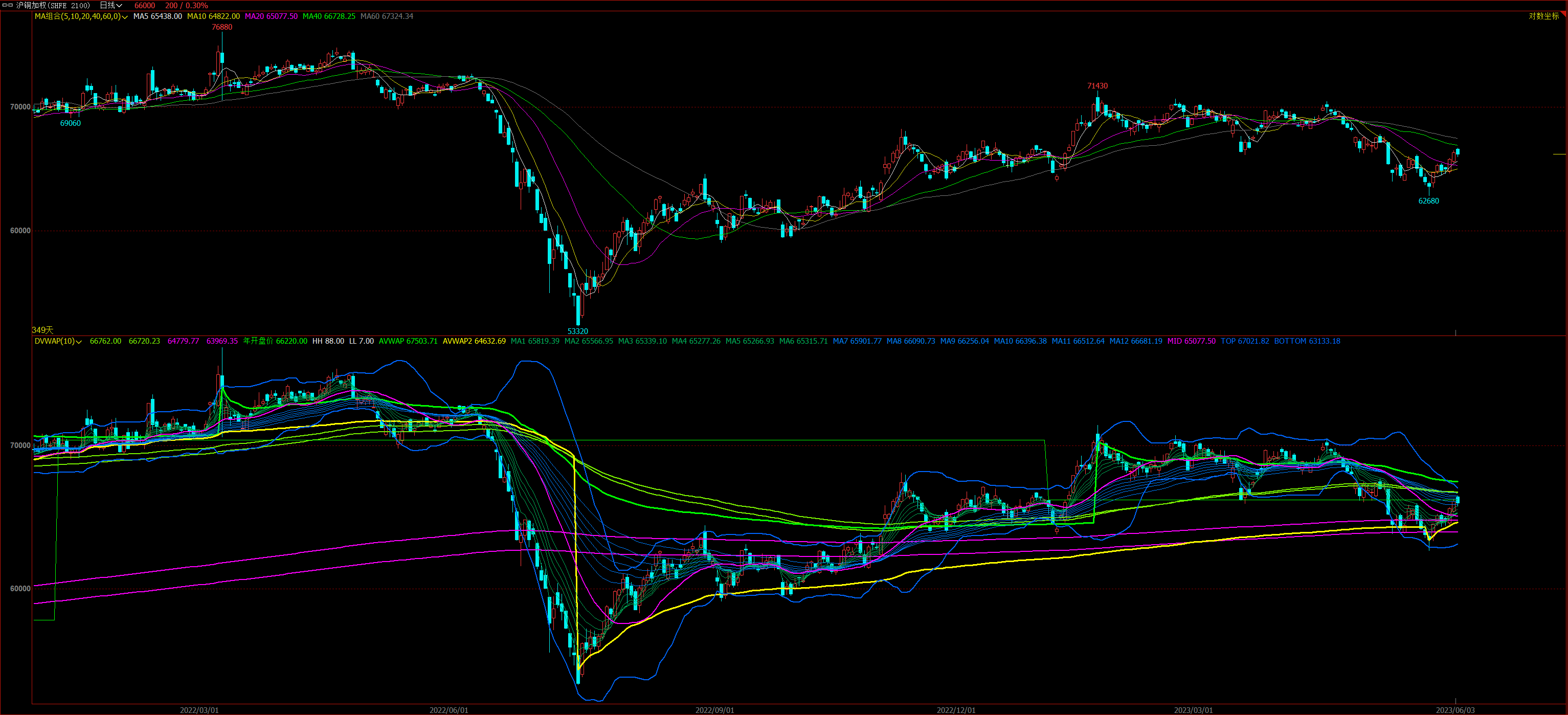Click the 53320 low price marker

578,331
